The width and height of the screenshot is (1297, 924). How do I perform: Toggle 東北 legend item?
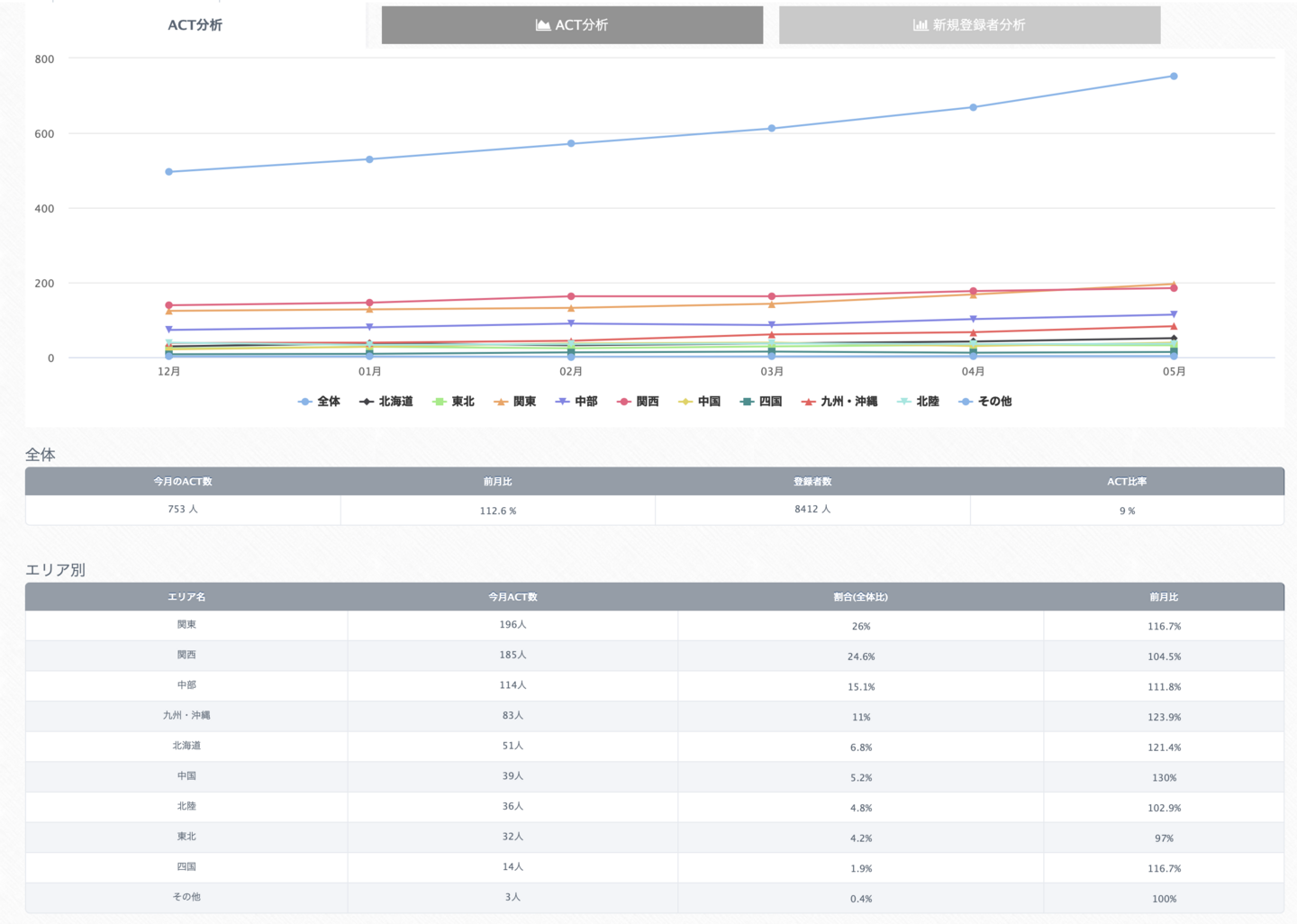[x=453, y=402]
